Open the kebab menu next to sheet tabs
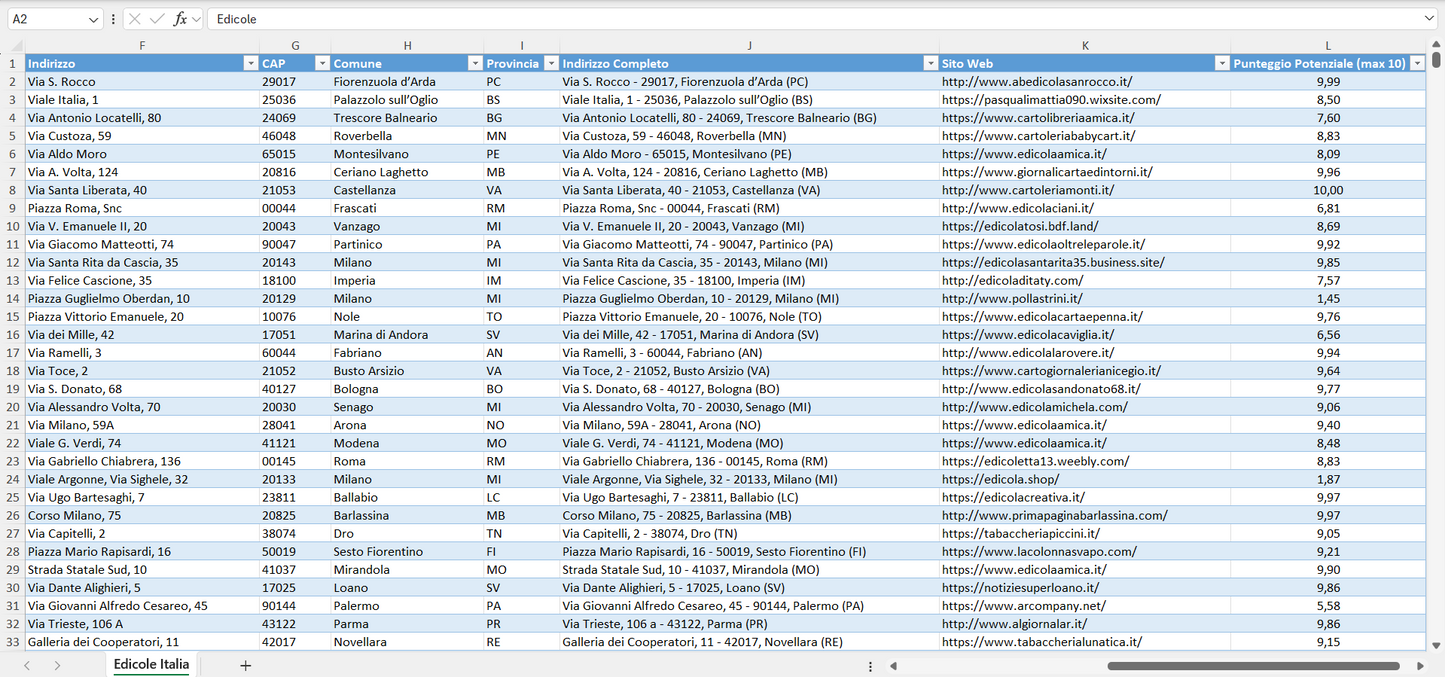This screenshot has height=677, width=1445. [x=869, y=664]
